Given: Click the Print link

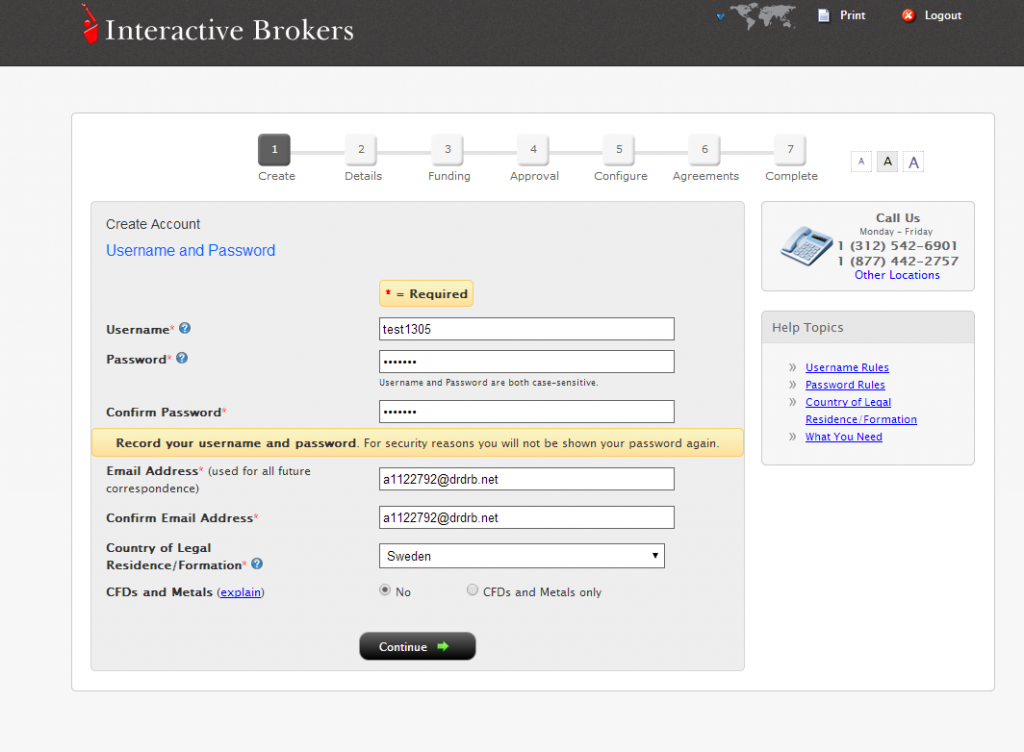Looking at the screenshot, I should pos(852,15).
